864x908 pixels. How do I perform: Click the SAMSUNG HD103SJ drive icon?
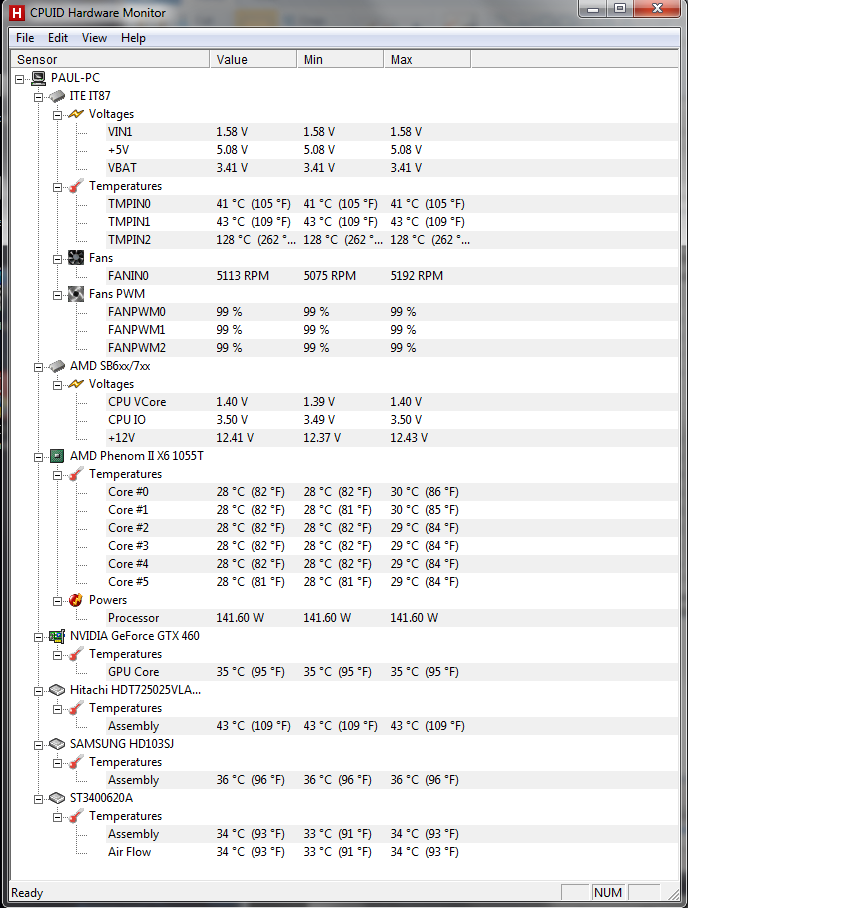coord(57,744)
